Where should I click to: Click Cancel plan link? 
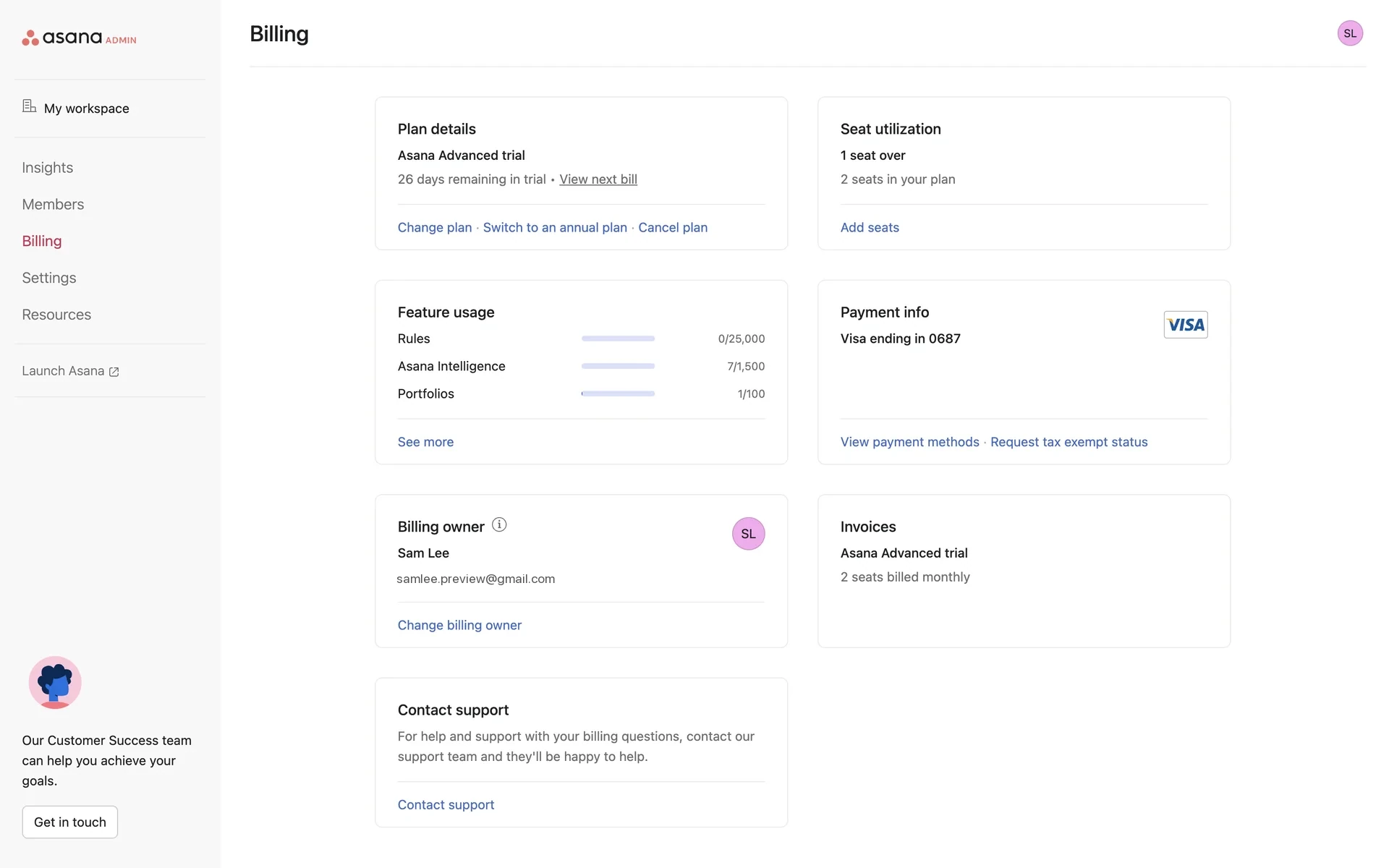tap(673, 228)
